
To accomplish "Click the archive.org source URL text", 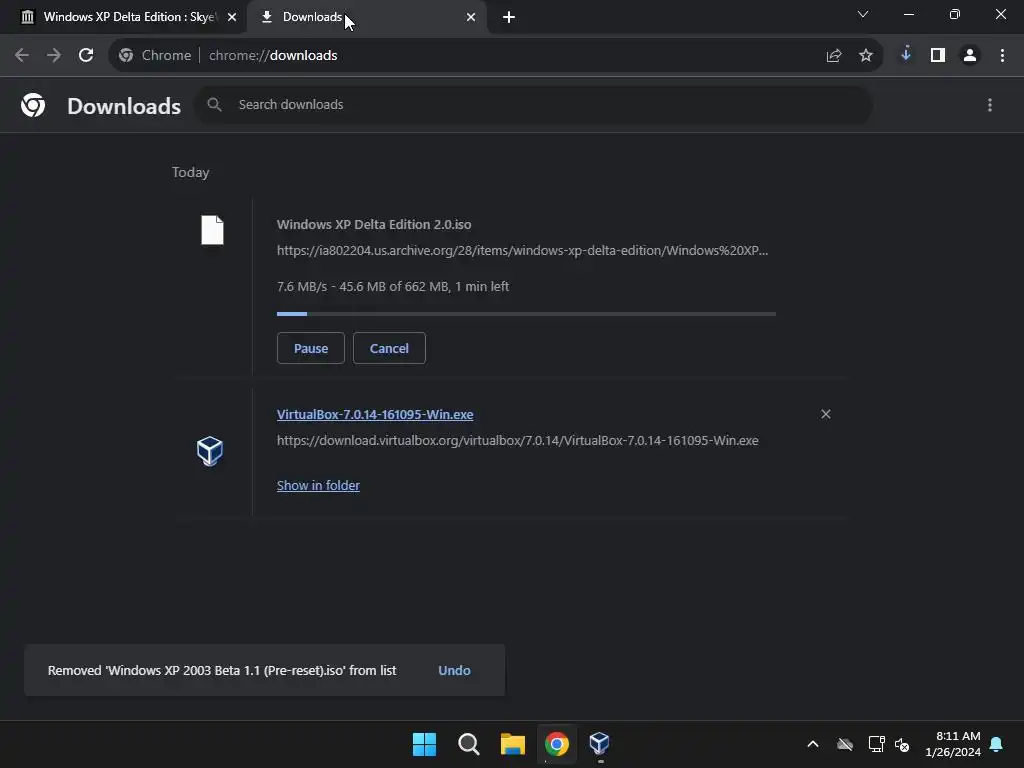I will click(x=522, y=250).
